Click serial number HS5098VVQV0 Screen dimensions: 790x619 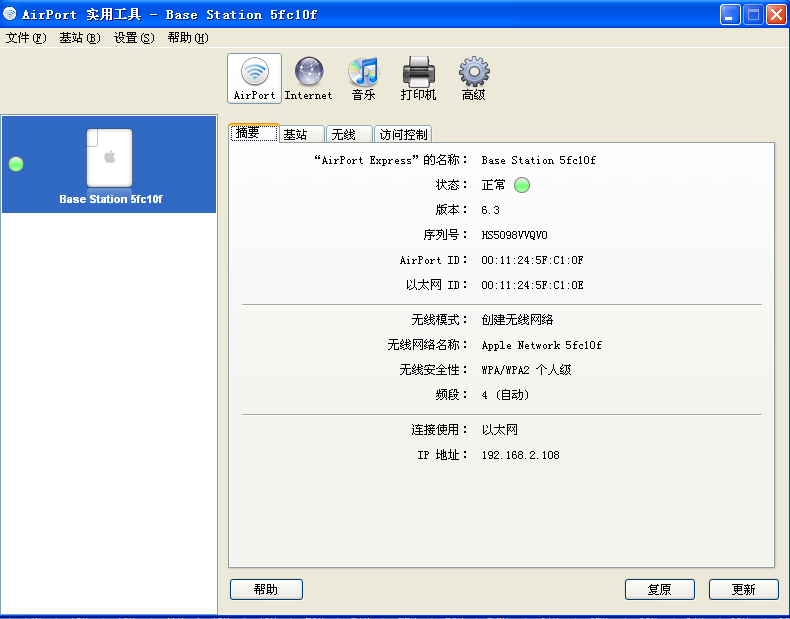[514, 235]
